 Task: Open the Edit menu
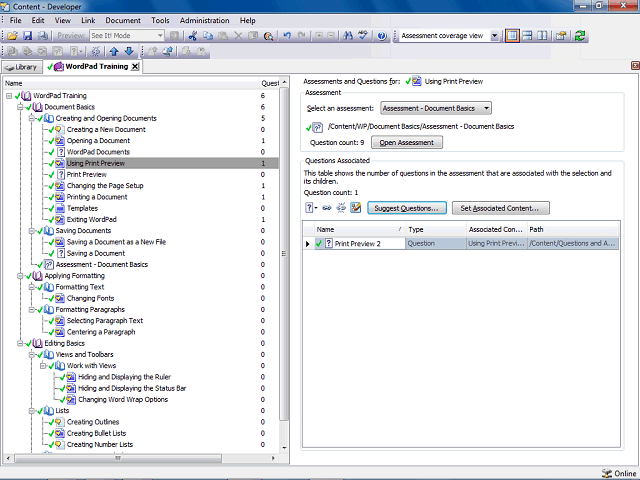[38, 20]
